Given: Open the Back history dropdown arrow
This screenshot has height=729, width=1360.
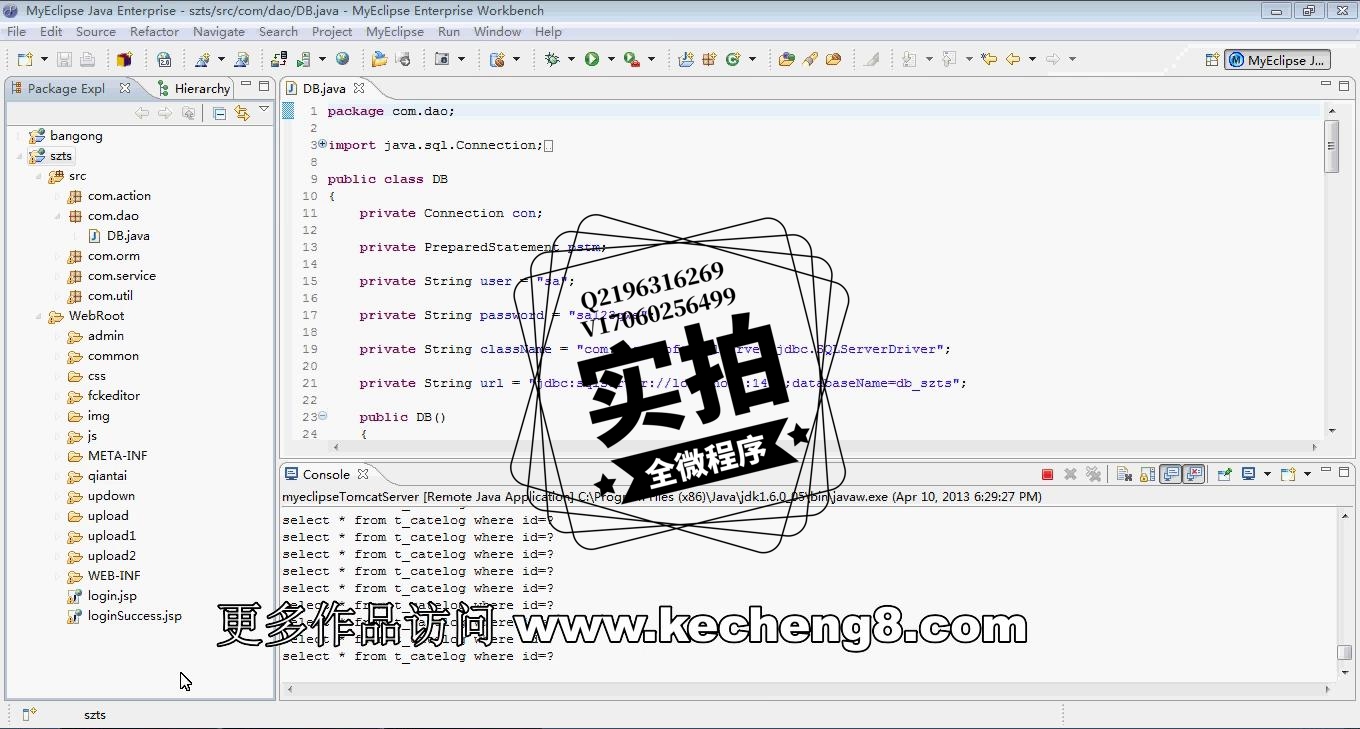Looking at the screenshot, I should pyautogui.click(x=1031, y=59).
